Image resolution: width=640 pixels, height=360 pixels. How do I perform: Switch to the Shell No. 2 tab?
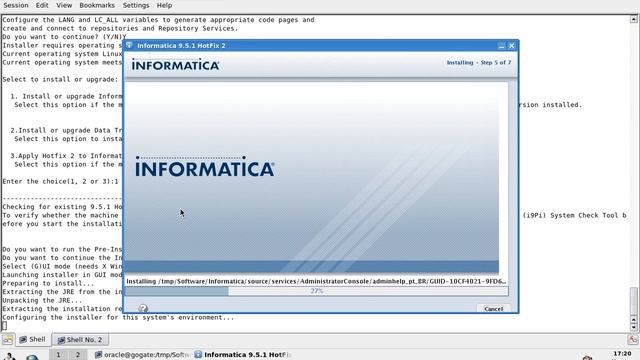(80, 340)
